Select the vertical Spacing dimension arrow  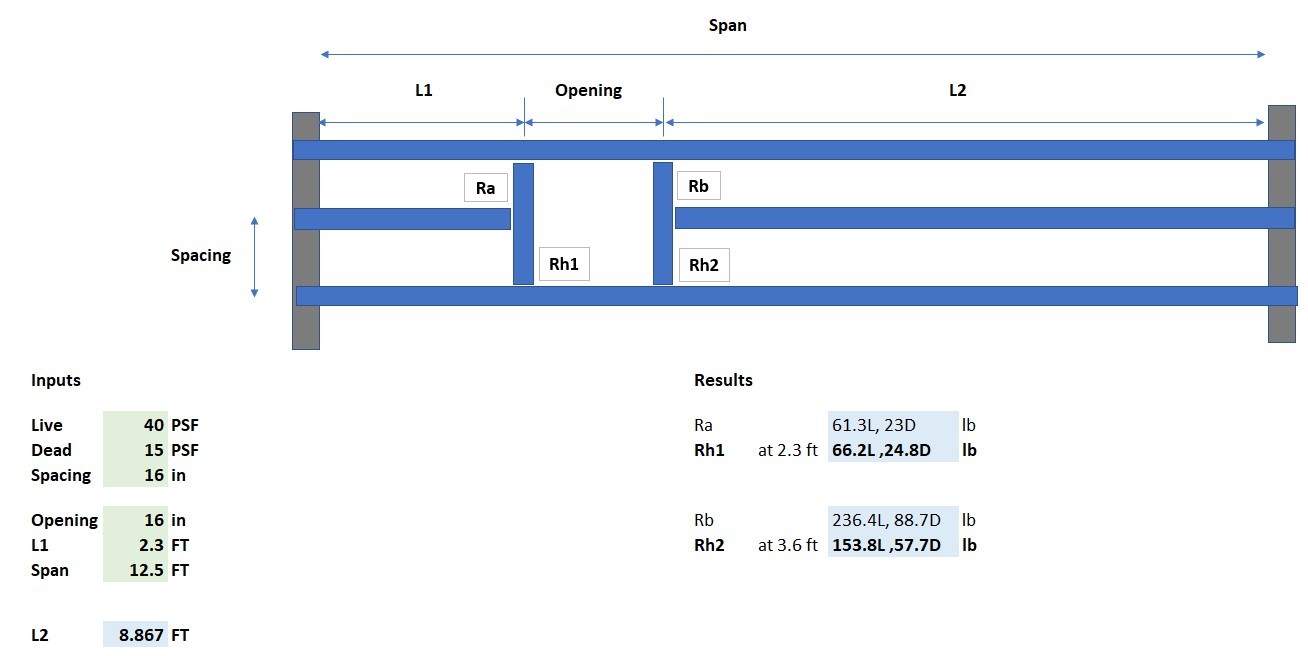click(254, 257)
